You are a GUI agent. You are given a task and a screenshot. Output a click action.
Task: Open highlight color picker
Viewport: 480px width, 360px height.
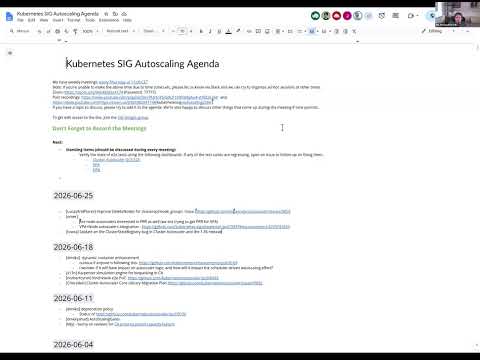tap(238, 31)
